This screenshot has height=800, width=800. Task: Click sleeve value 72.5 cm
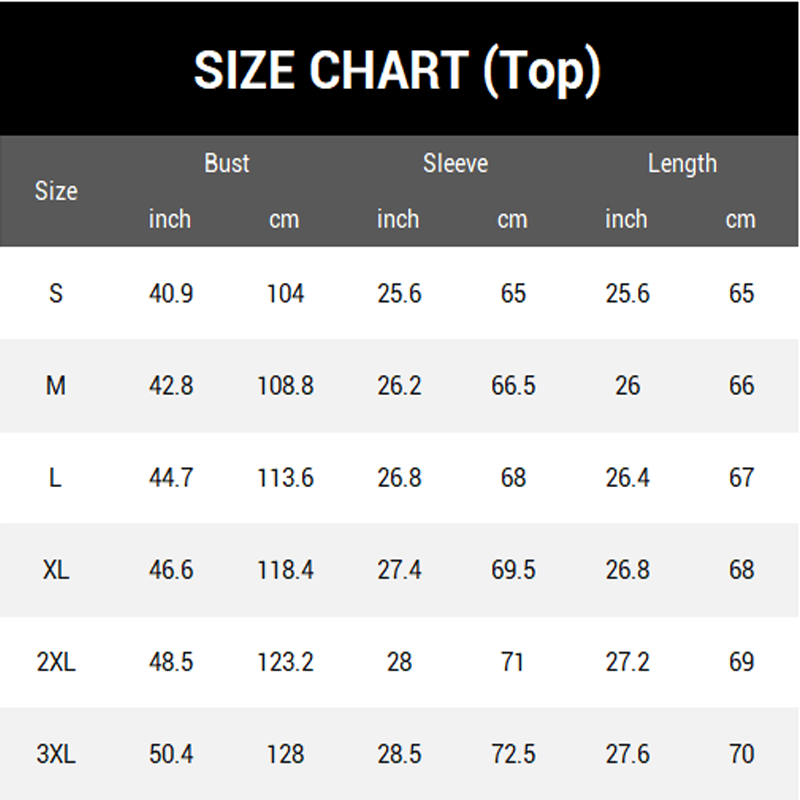click(x=513, y=754)
